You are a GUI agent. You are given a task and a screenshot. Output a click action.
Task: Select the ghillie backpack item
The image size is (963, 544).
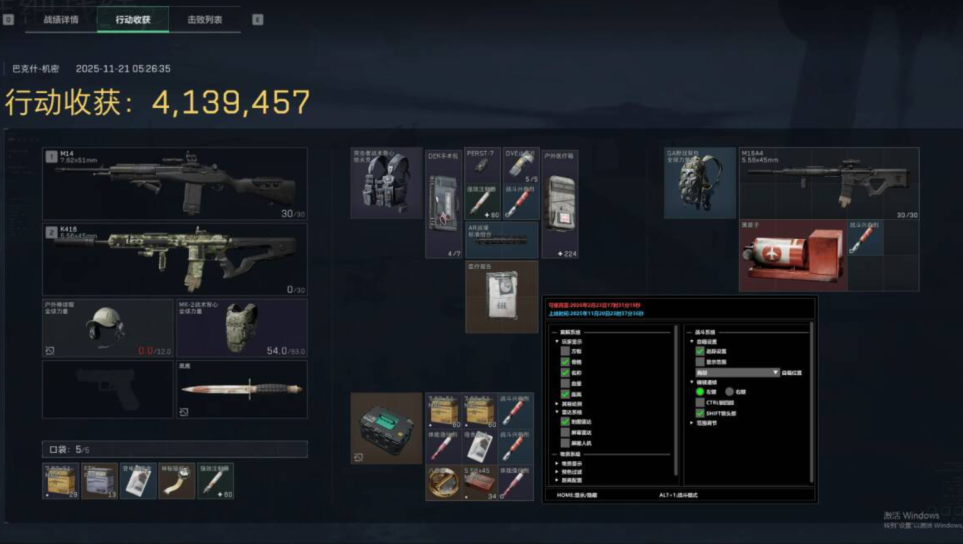pos(700,183)
